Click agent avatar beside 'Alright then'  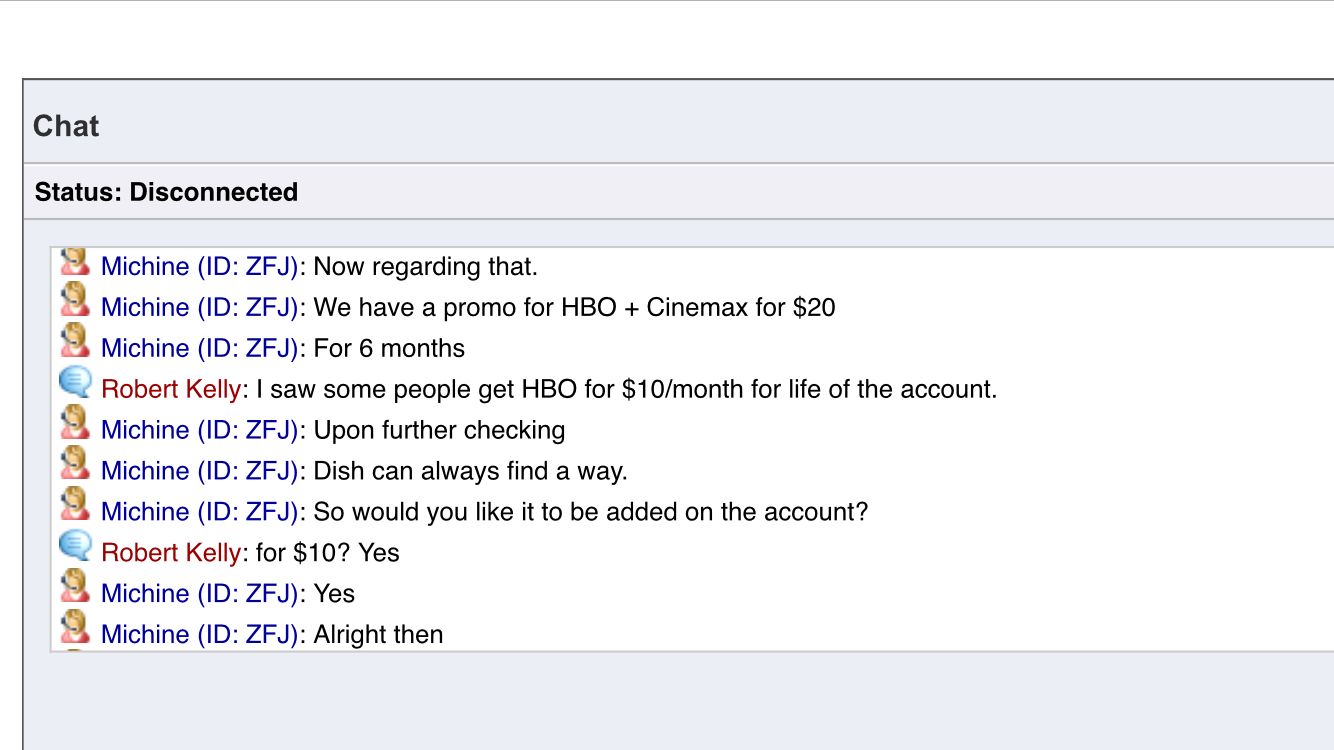[75, 629]
